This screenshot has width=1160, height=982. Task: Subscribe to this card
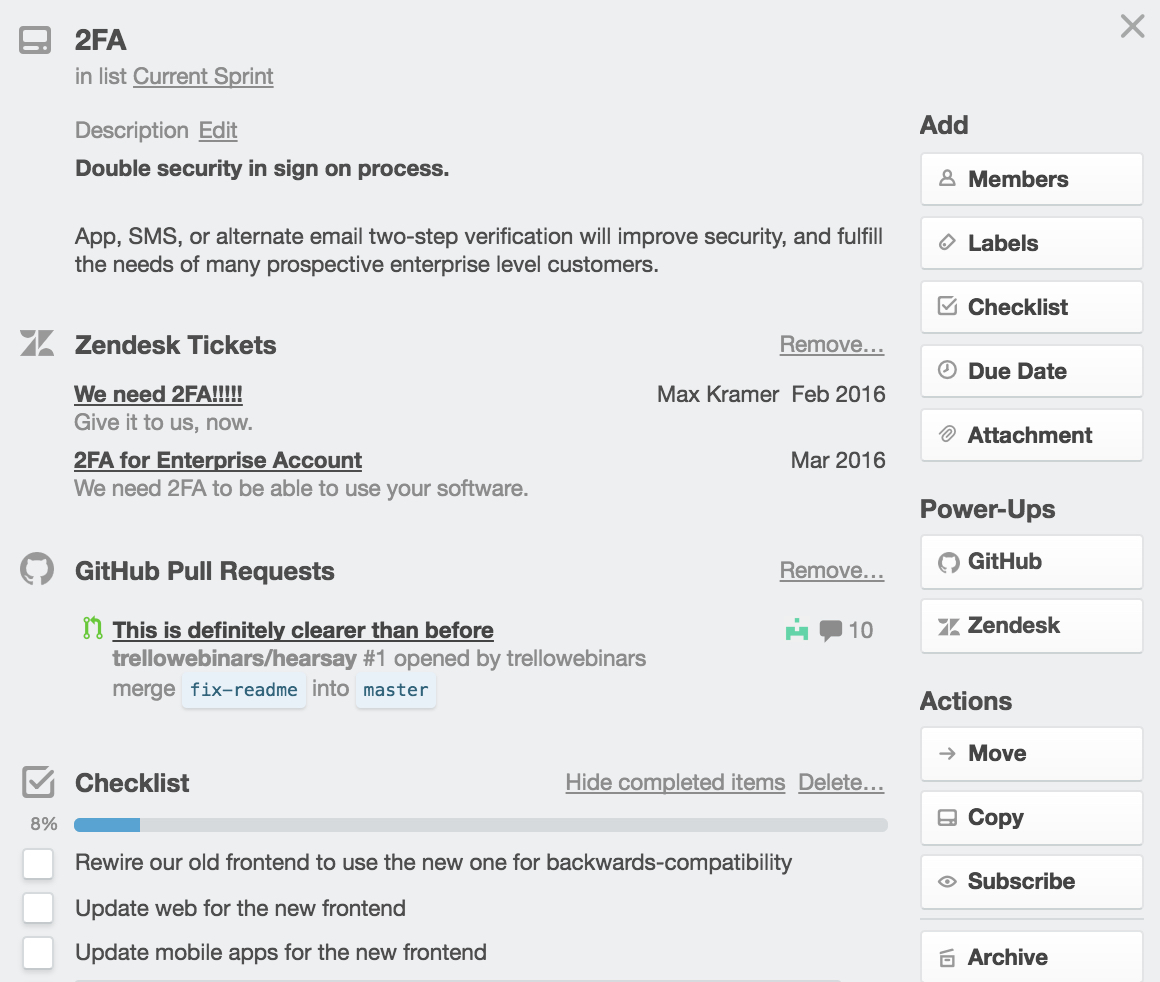1031,881
